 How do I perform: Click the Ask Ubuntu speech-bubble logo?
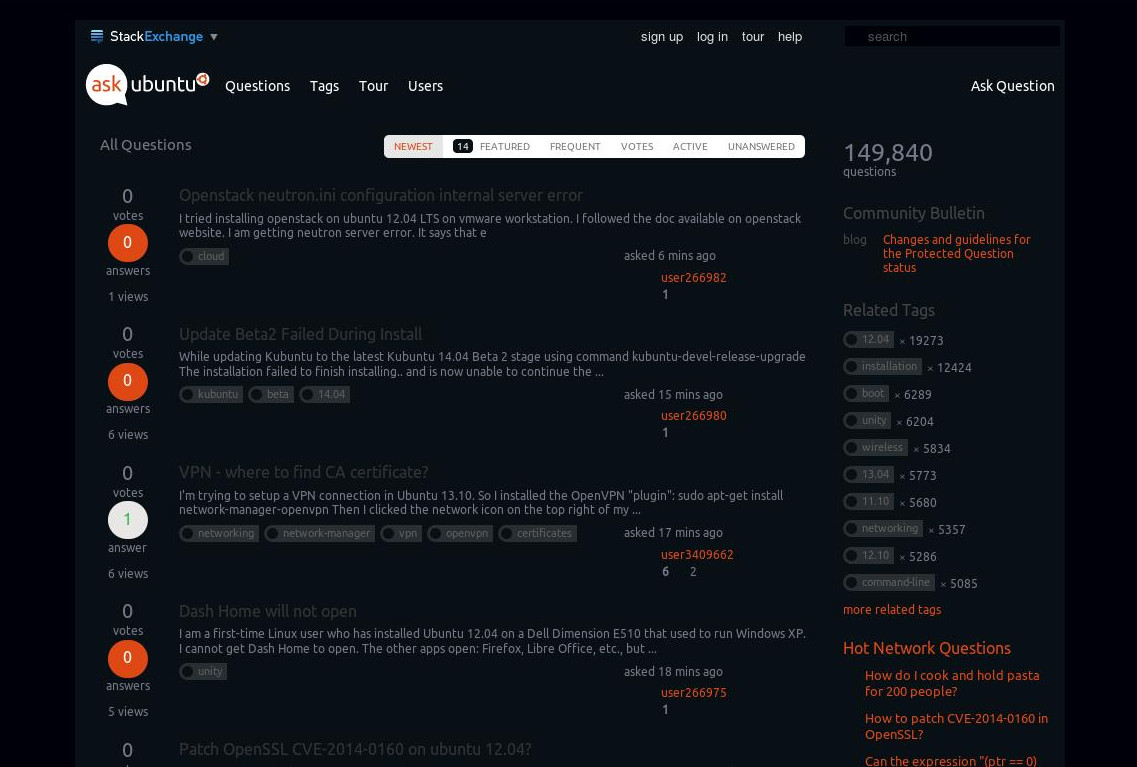coord(106,85)
